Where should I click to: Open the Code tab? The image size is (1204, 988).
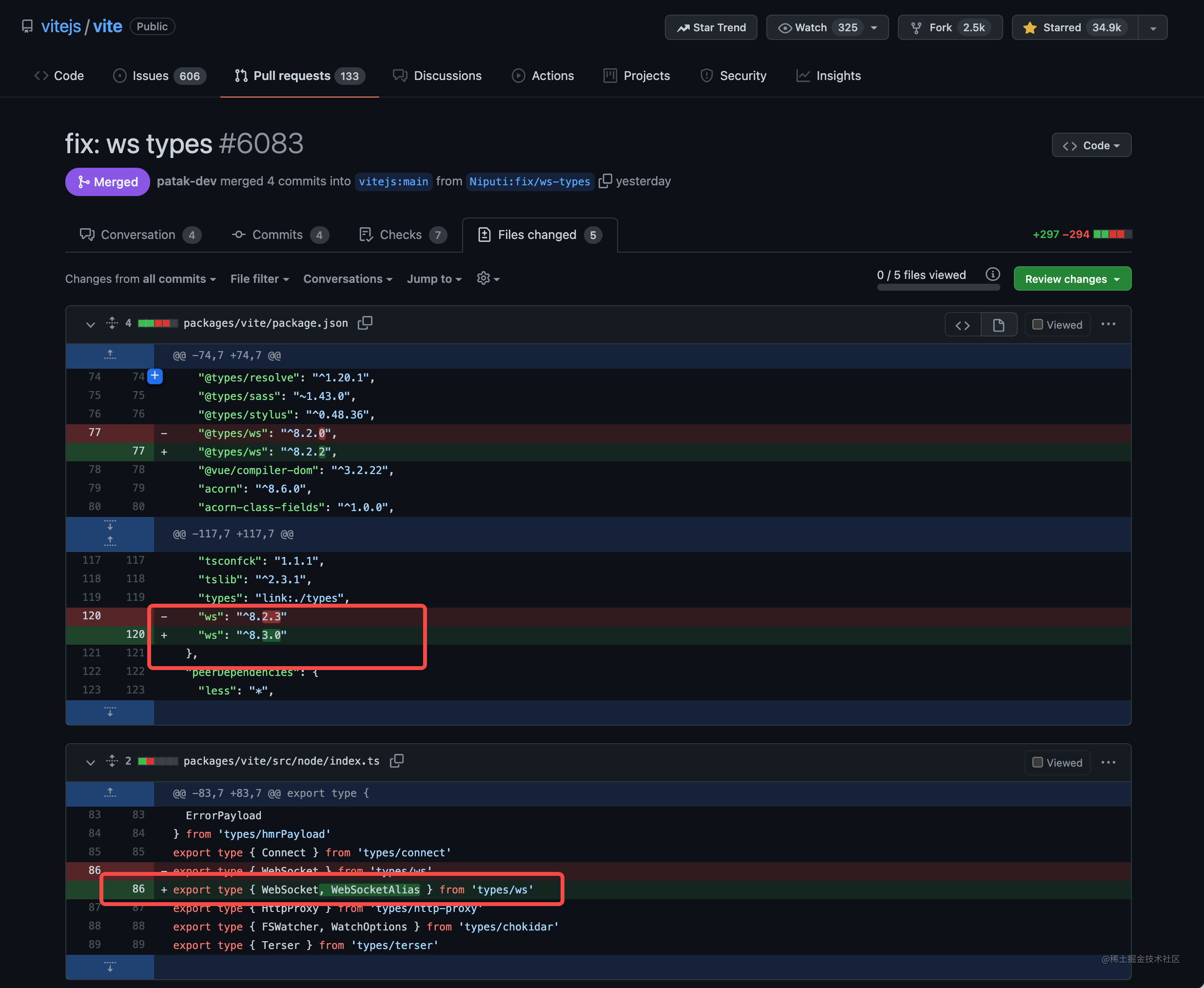59,76
